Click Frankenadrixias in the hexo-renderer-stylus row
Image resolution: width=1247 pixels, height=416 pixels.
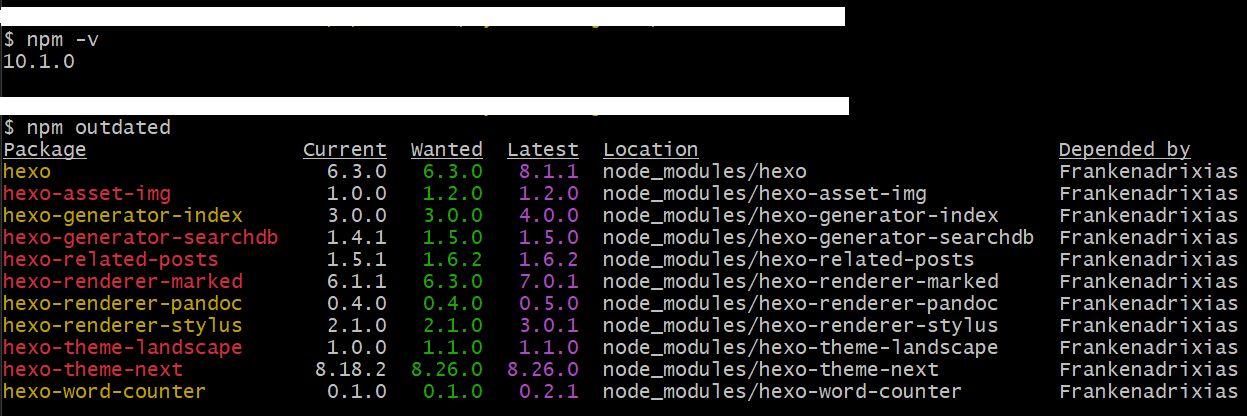pyautogui.click(x=1148, y=326)
